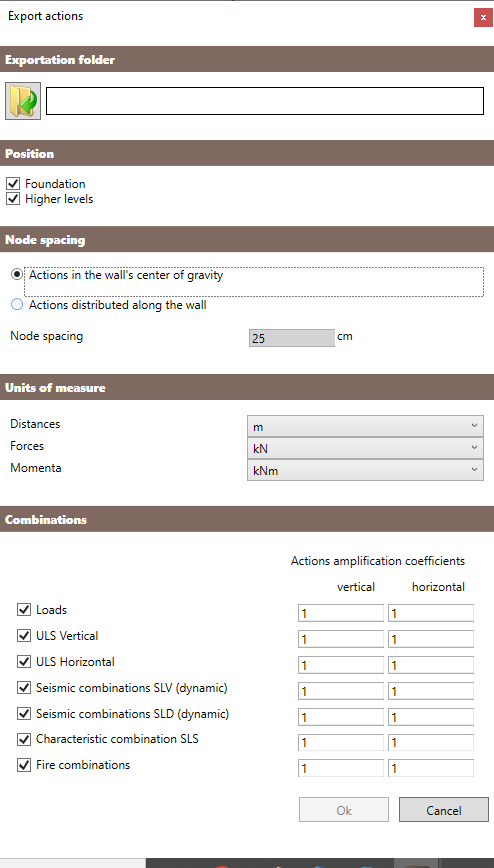Uncheck the Higher levels checkbox
Image resolution: width=494 pixels, height=868 pixels.
point(13,198)
